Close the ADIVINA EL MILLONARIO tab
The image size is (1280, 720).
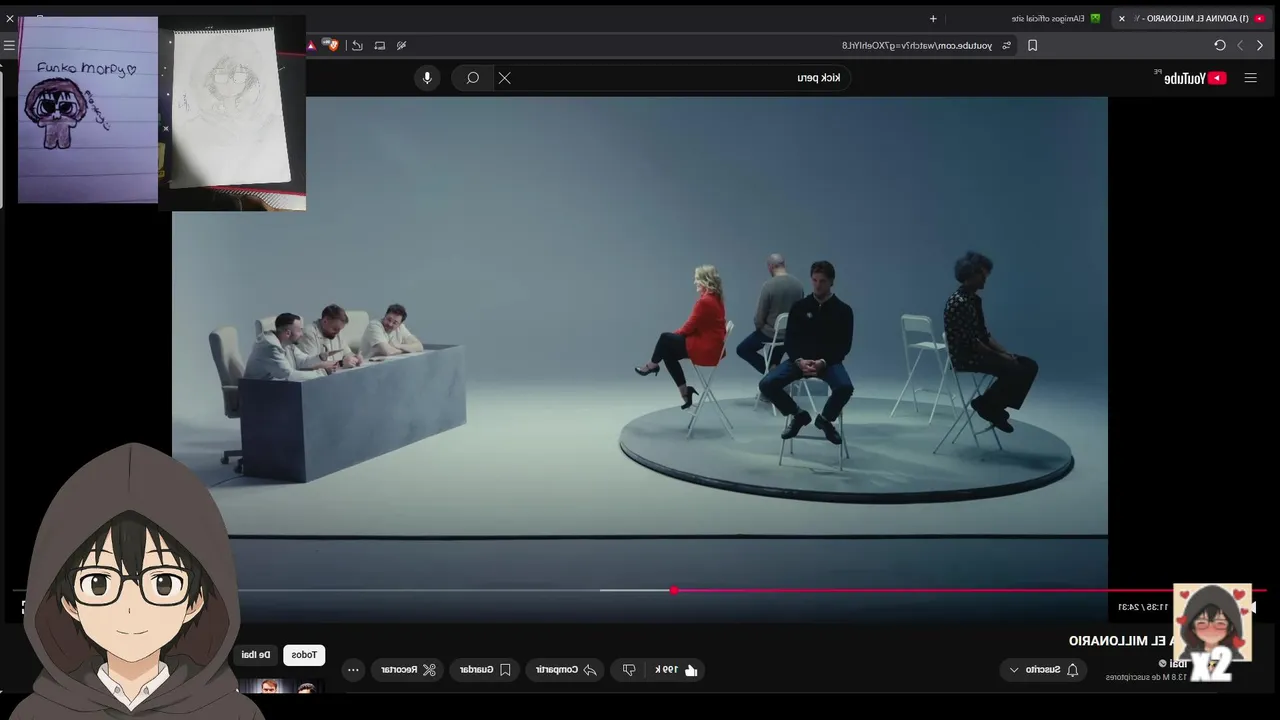click(1122, 18)
